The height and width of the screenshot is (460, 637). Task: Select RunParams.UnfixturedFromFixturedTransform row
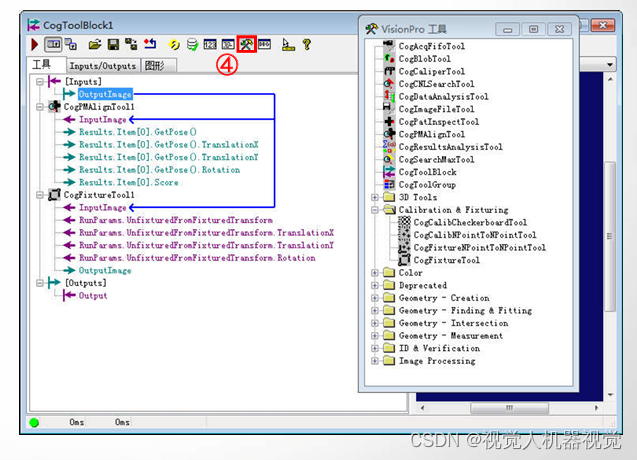click(176, 220)
